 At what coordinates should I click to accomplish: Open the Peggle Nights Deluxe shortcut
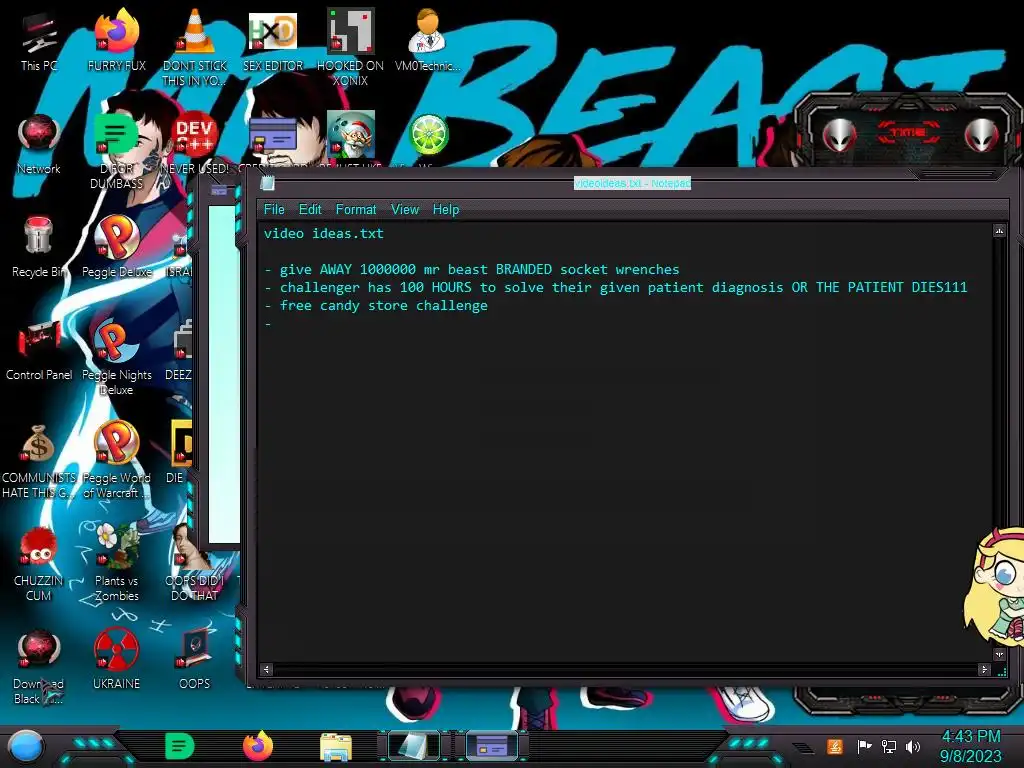click(116, 358)
